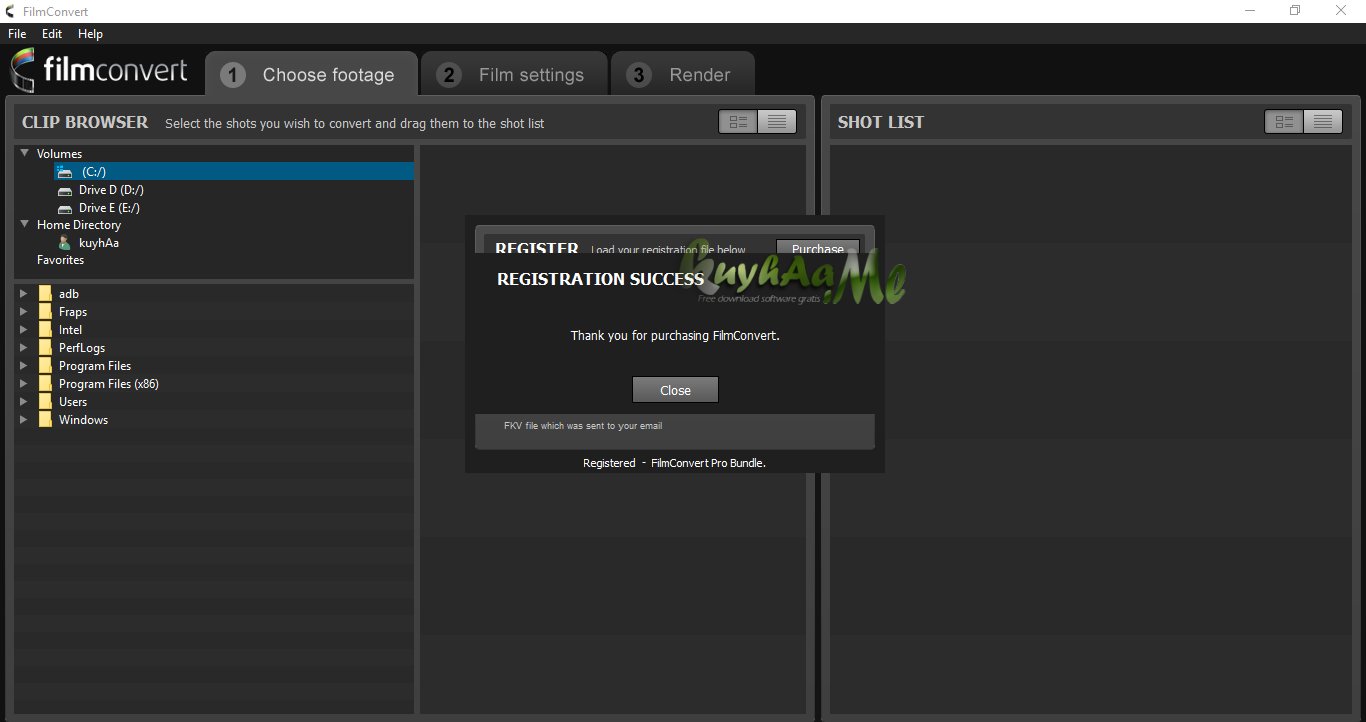1366x722 pixels.
Task: Expand the Intel folder
Action: point(24,330)
